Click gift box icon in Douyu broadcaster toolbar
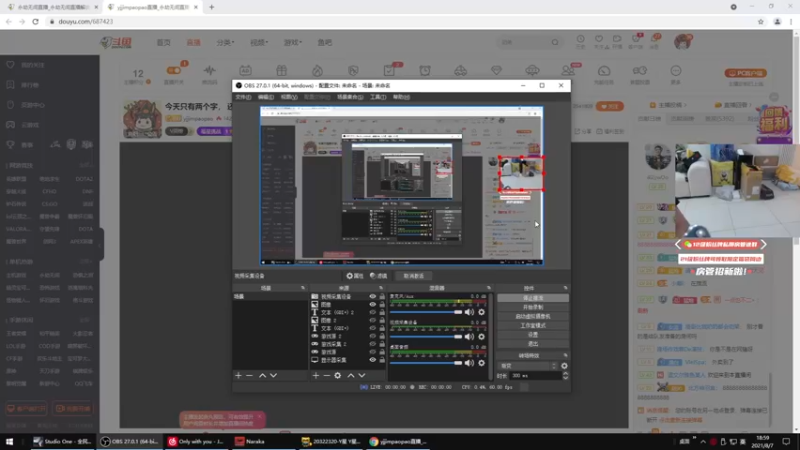The height and width of the screenshot is (450, 800). click(282, 70)
